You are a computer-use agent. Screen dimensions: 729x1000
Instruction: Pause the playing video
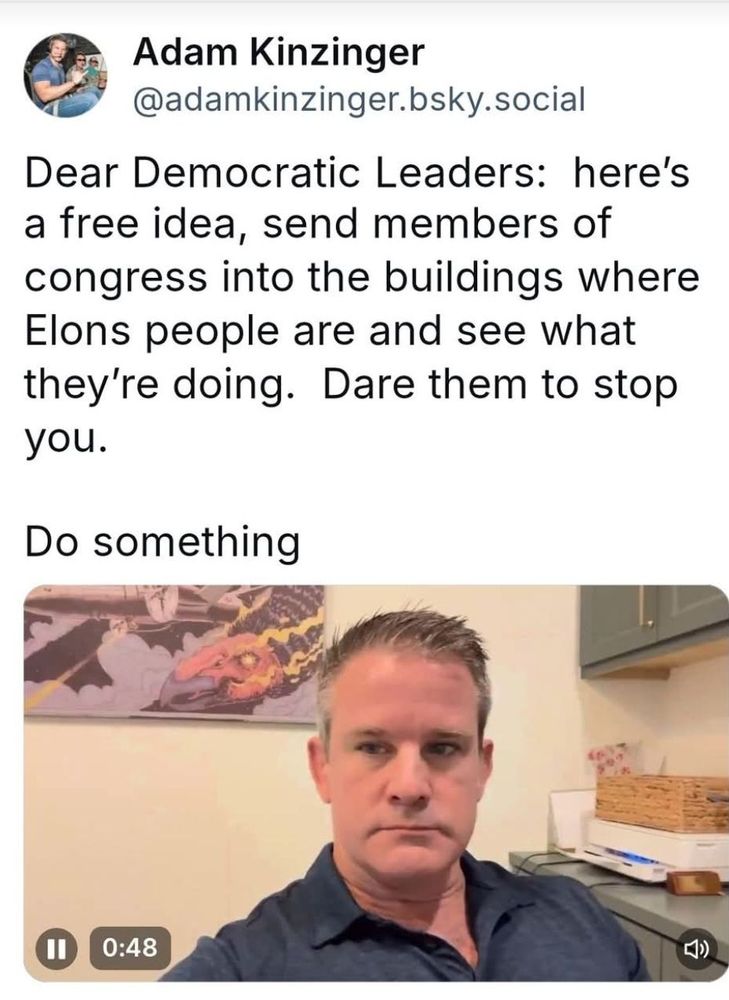(56, 948)
